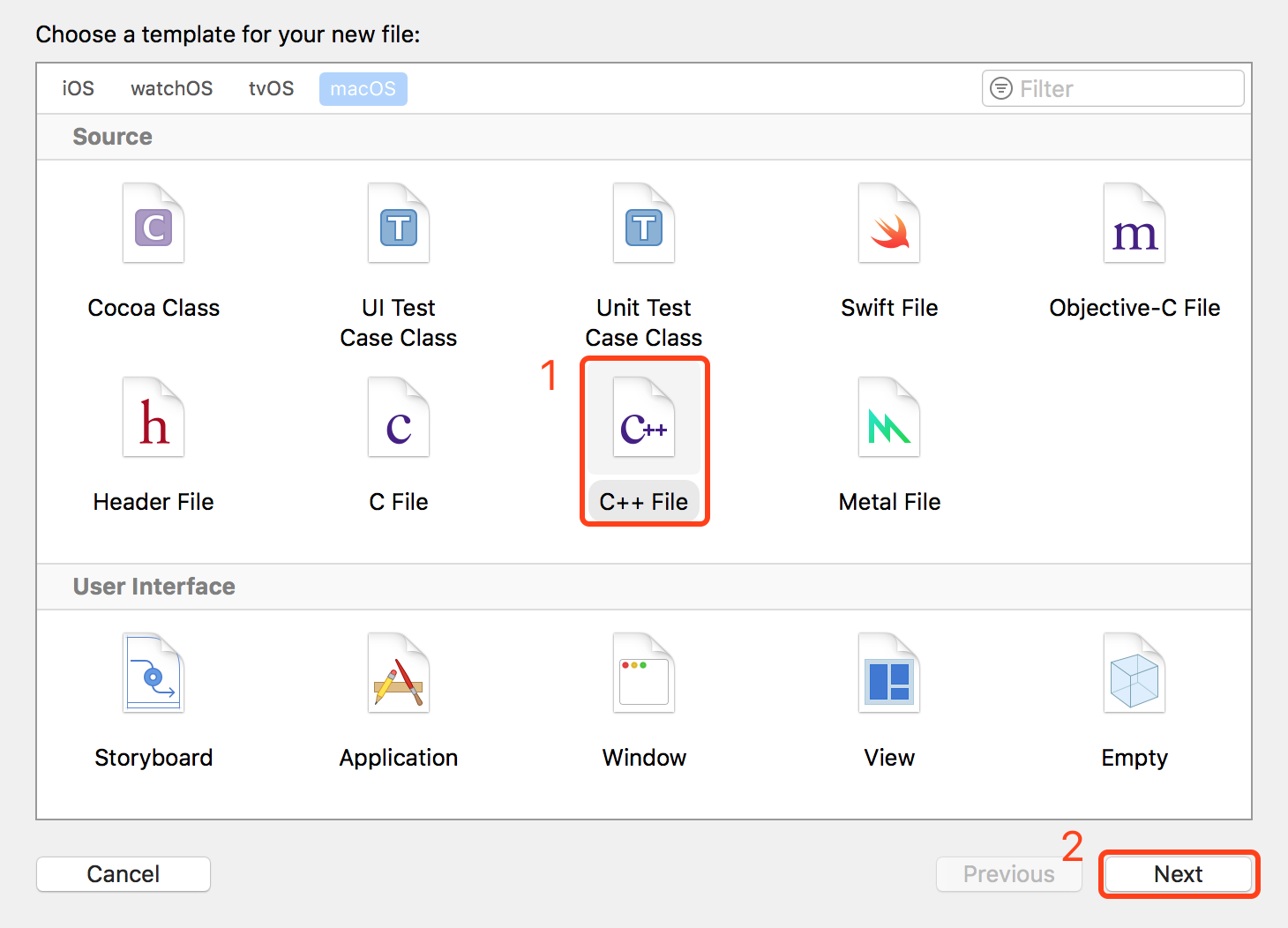Click the "Header File" label
This screenshot has width=1288, height=928.
154,502
